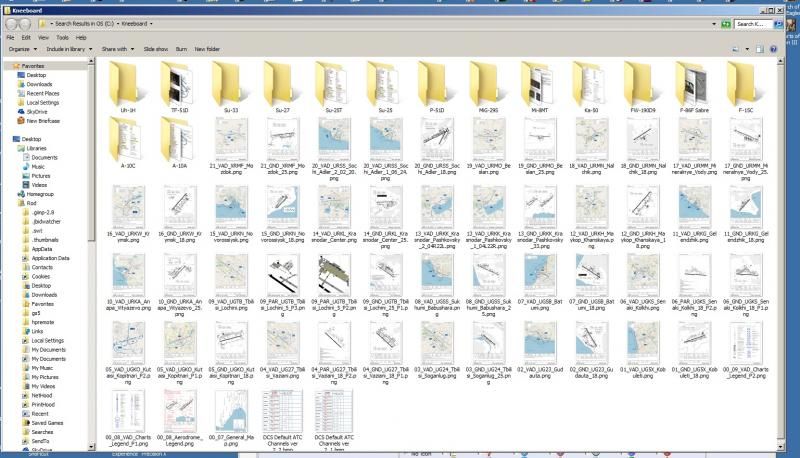Screen dimensions: 800x458
Task: Click the Help question mark icon
Action: (x=773, y=49)
